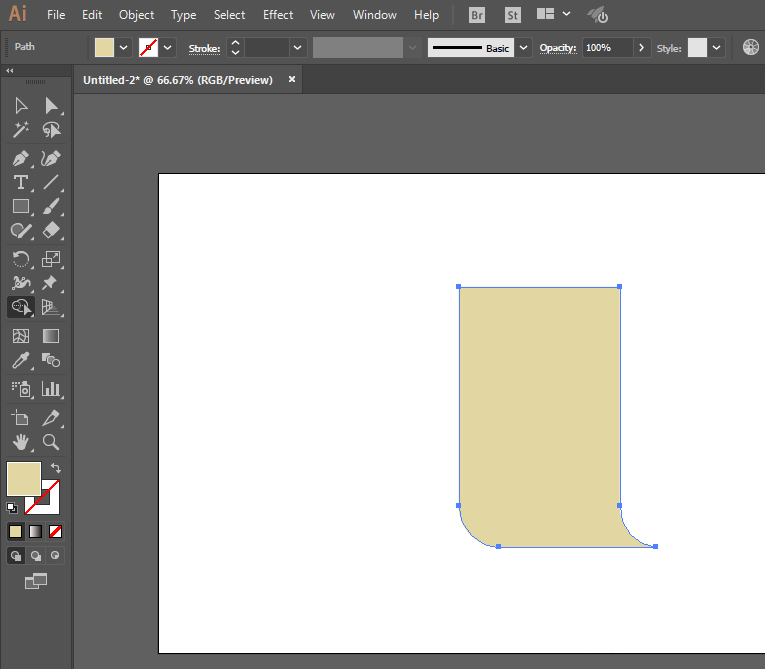Pick the Eyedropper tool

pos(21,360)
